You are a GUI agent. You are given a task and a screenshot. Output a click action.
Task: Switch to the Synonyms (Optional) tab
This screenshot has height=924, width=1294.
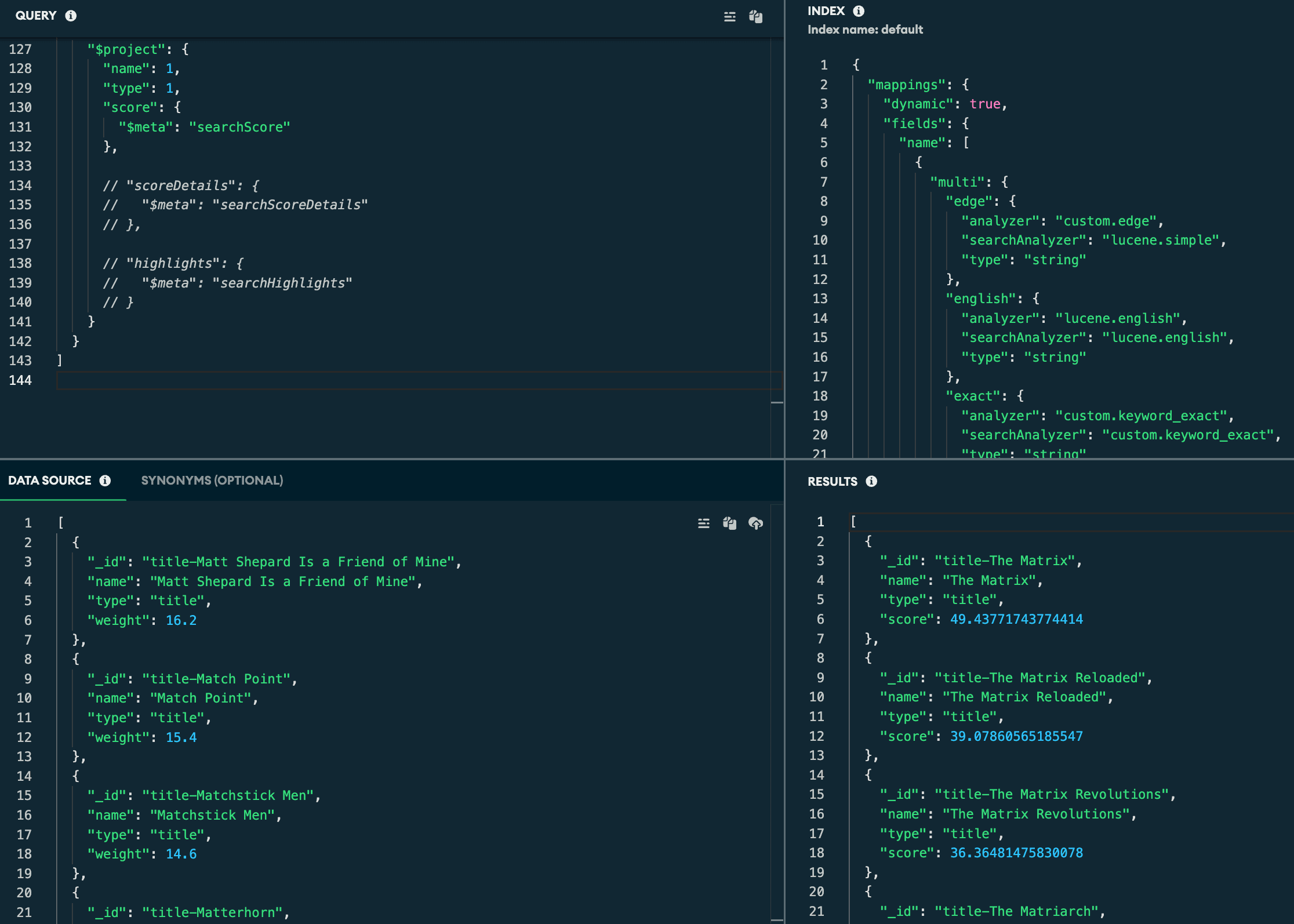[x=212, y=481]
